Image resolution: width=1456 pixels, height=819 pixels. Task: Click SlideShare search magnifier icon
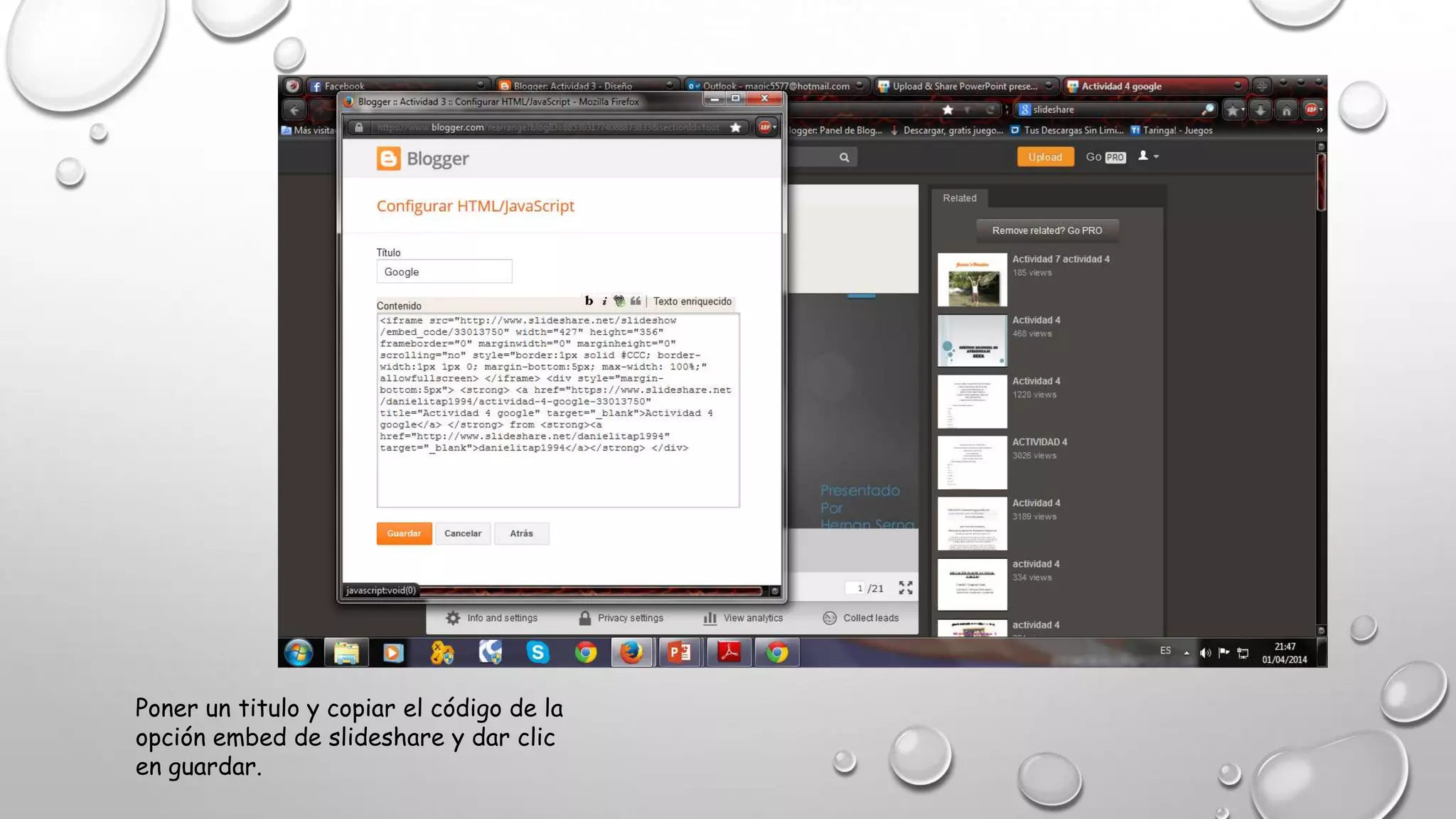[844, 157]
